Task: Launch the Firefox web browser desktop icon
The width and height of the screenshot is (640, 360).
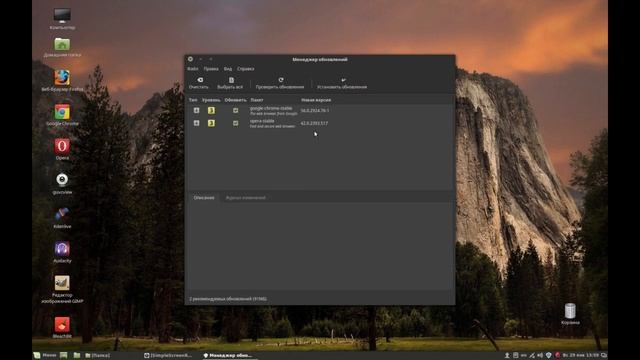Action: pyautogui.click(x=62, y=80)
